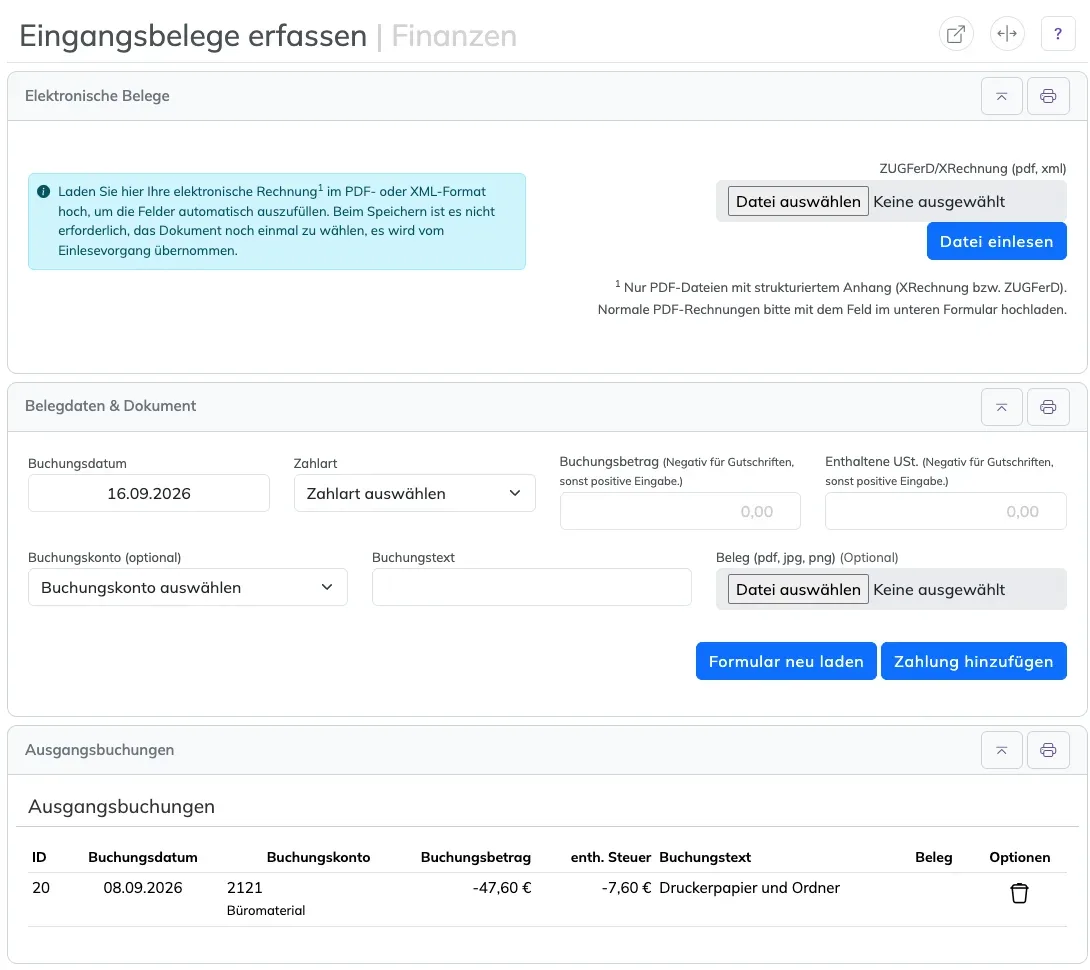Screen dimensions: 1090x970
Task: Collapse the Elektronische Belege panel
Action: point(1001,96)
